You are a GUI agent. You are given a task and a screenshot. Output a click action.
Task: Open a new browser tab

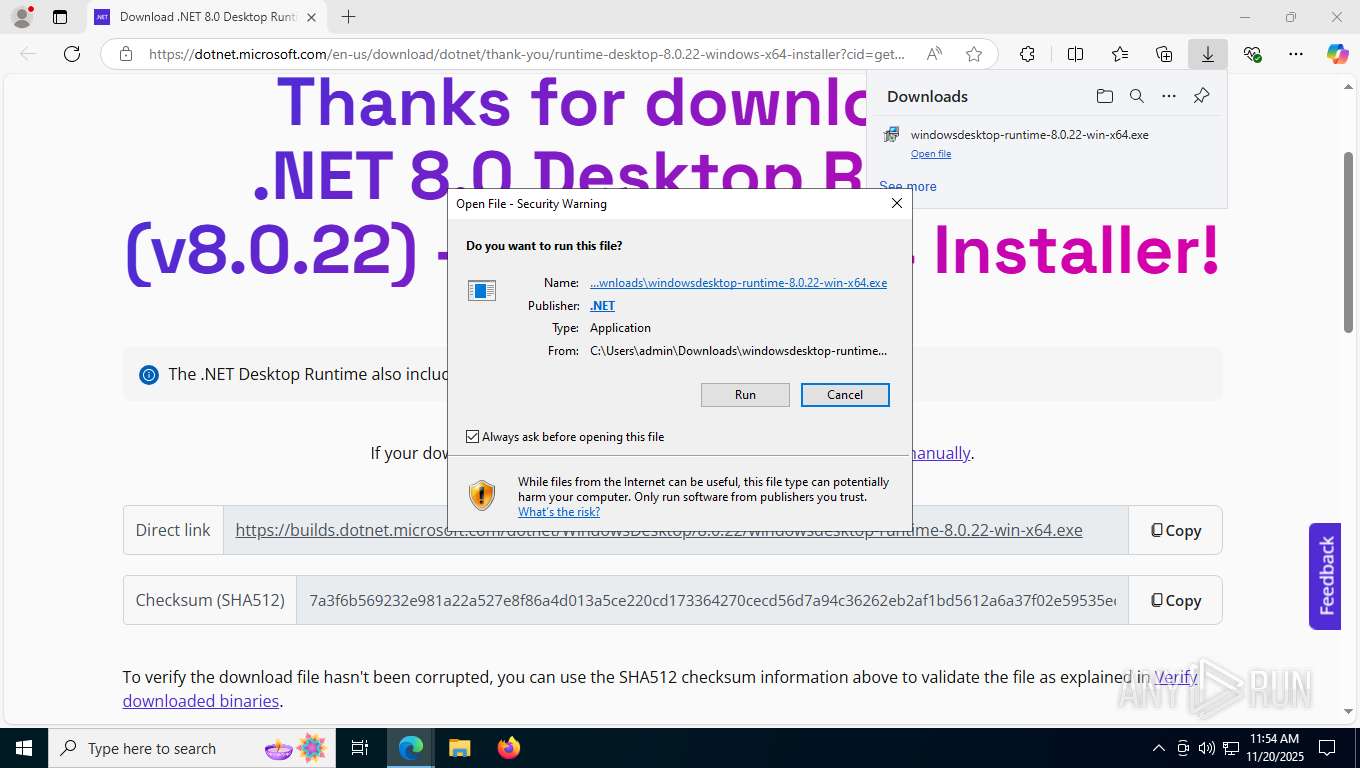point(348,17)
